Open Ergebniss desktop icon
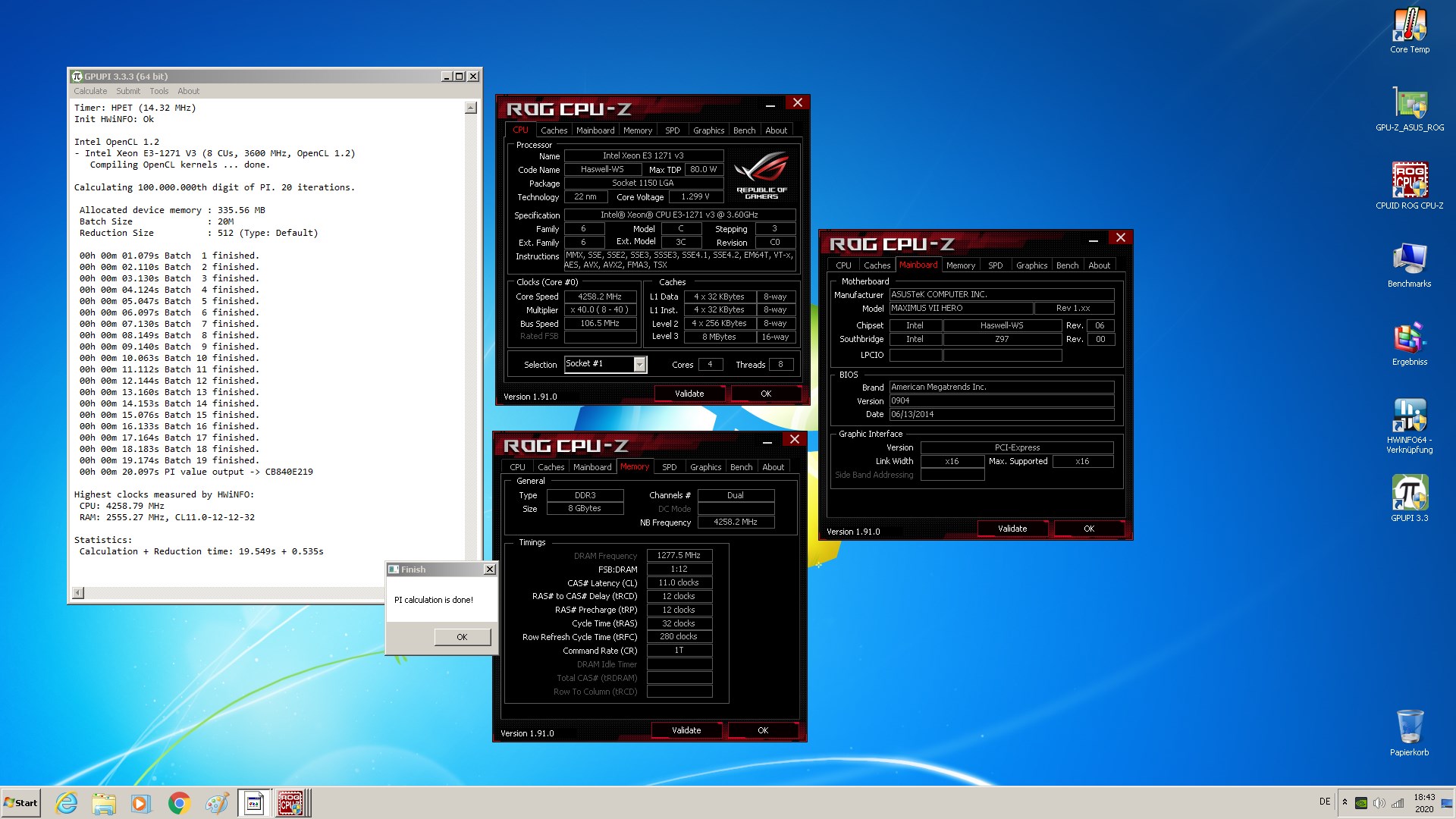Image resolution: width=1456 pixels, height=819 pixels. 1410,343
